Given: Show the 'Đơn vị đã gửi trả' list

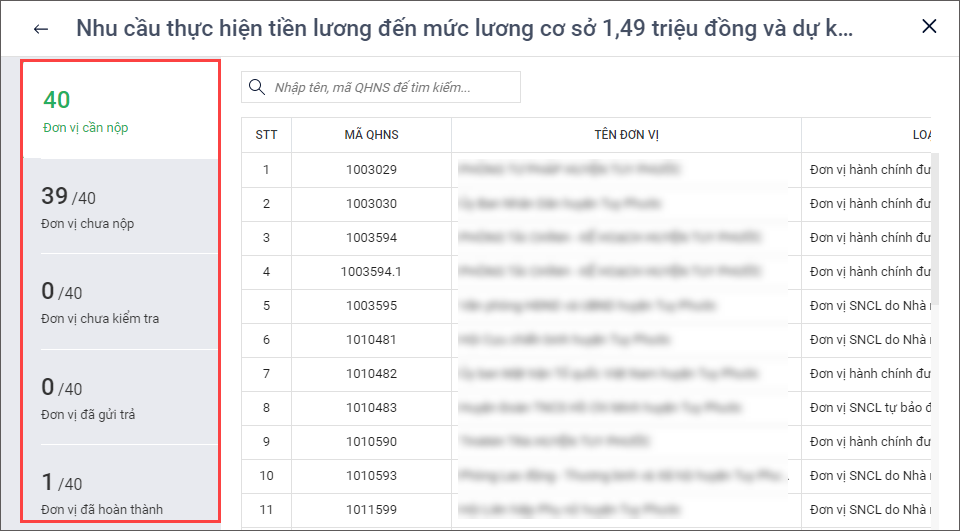Looking at the screenshot, I should (120, 397).
